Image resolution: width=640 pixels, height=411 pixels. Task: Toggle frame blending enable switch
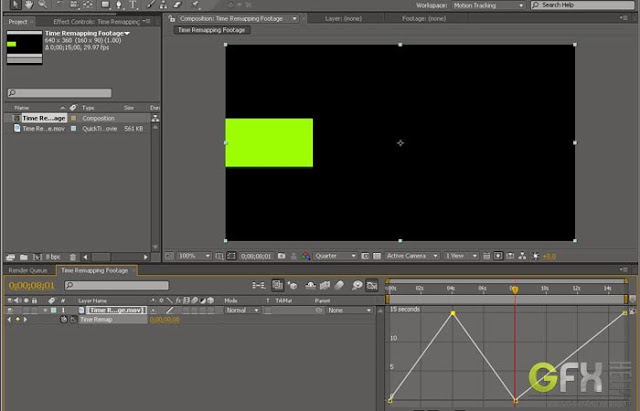click(x=325, y=285)
